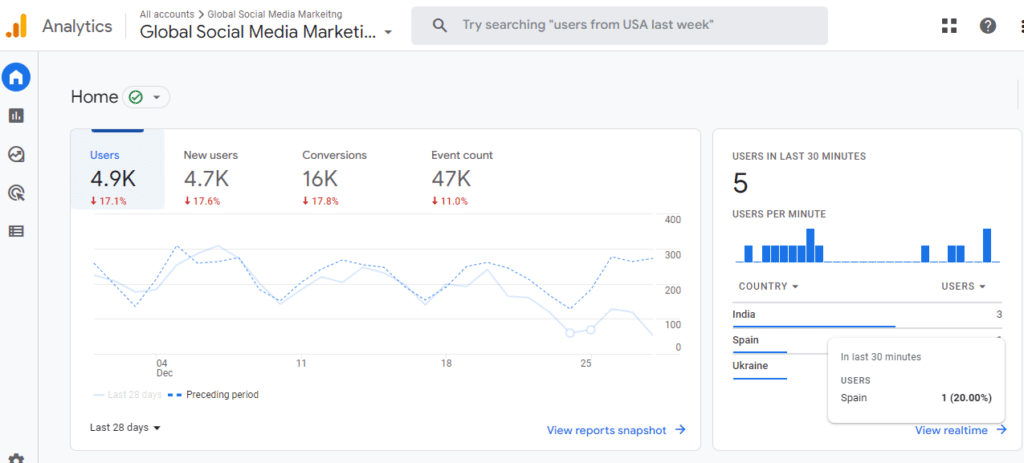Viewport: 1024px width, 463px height.
Task: Click the search input field
Action: 619,25
